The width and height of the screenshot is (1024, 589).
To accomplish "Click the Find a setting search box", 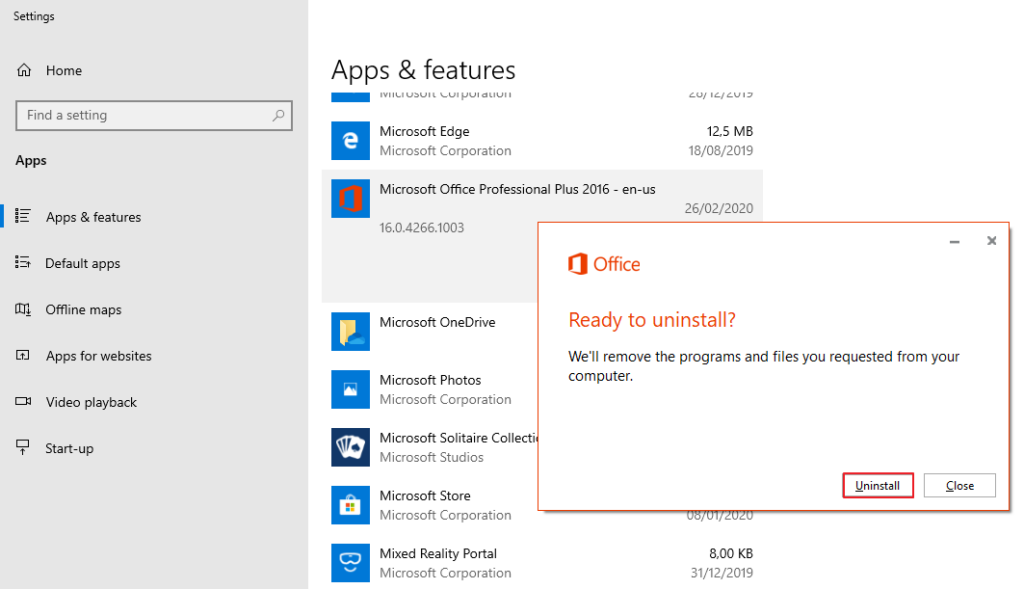I will pyautogui.click(x=150, y=115).
